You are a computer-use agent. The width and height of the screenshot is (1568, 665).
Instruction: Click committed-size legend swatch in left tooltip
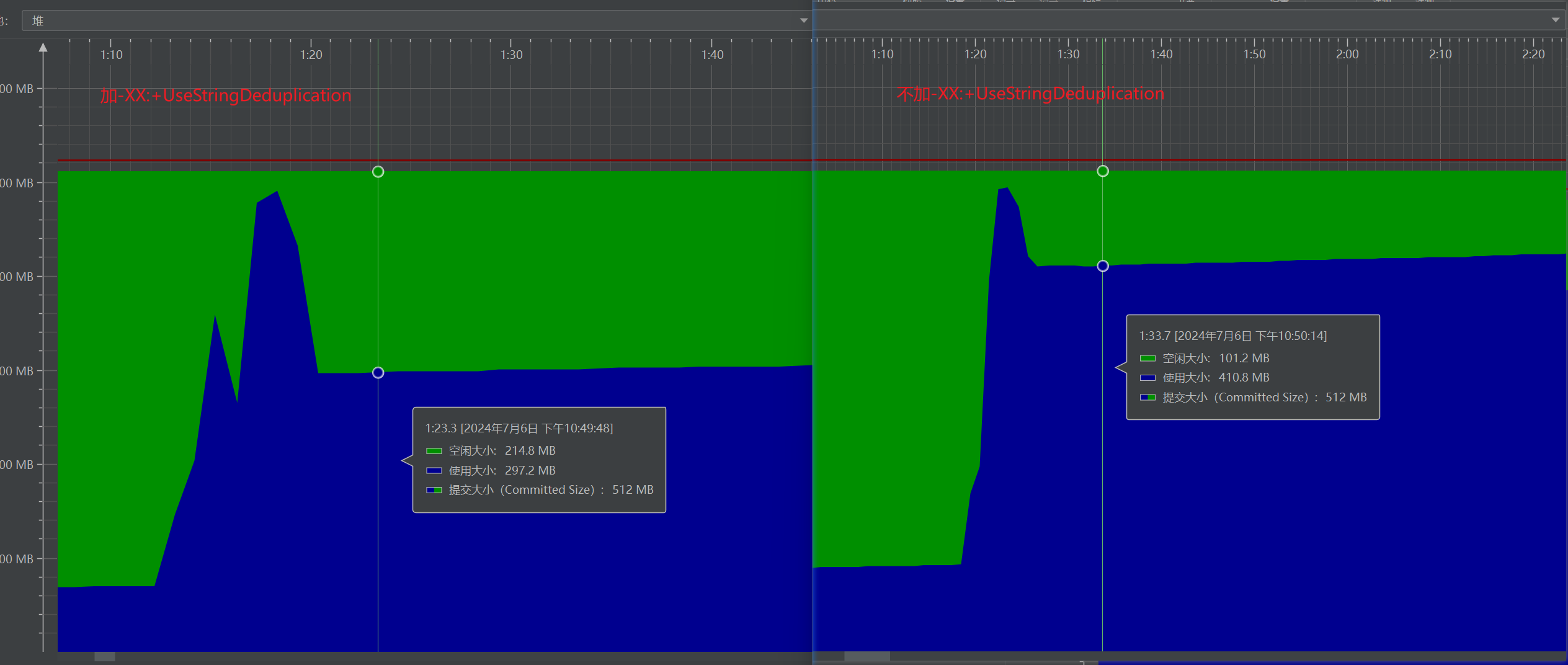point(434,490)
